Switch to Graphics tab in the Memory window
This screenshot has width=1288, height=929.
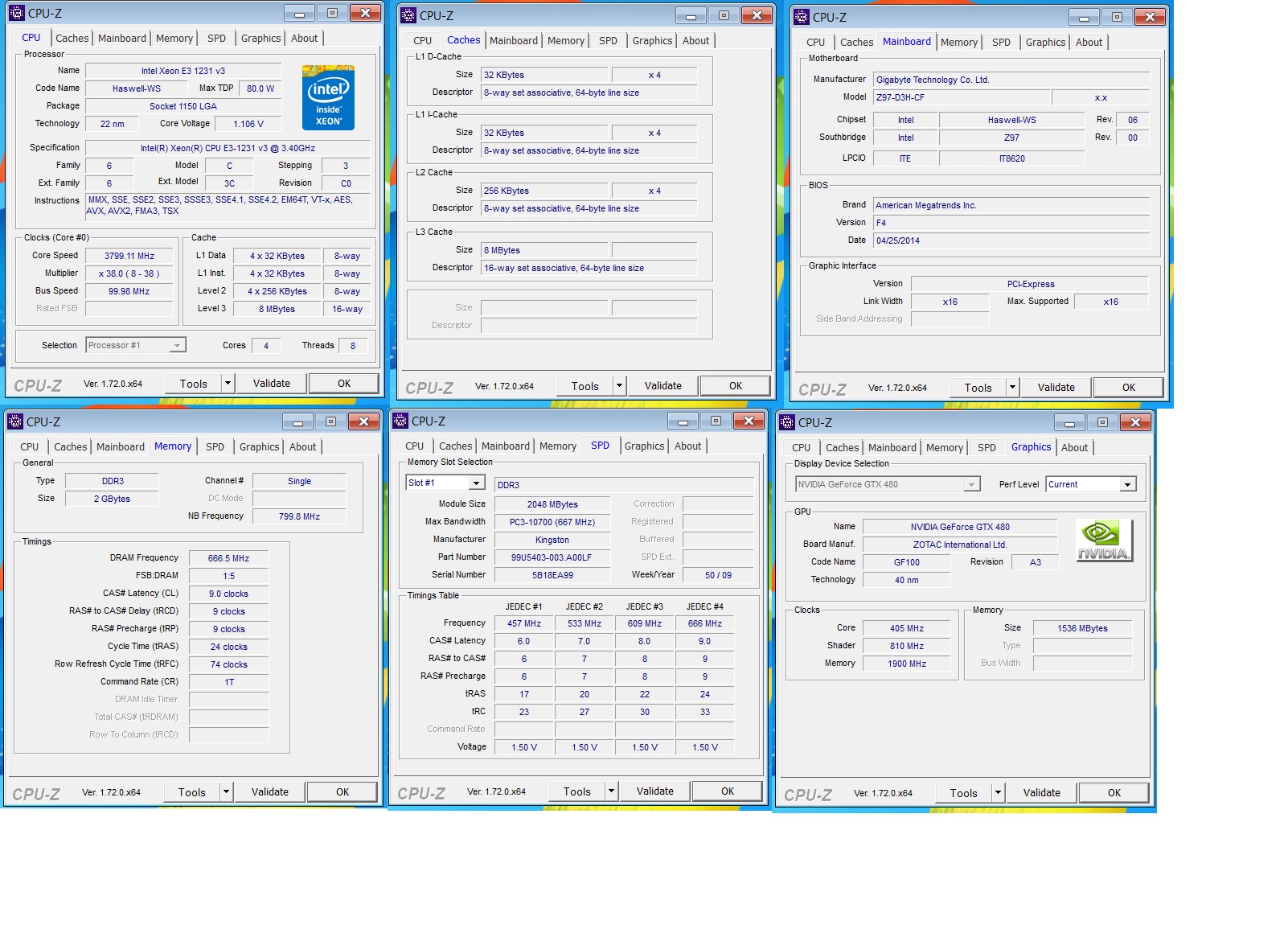pyautogui.click(x=259, y=446)
